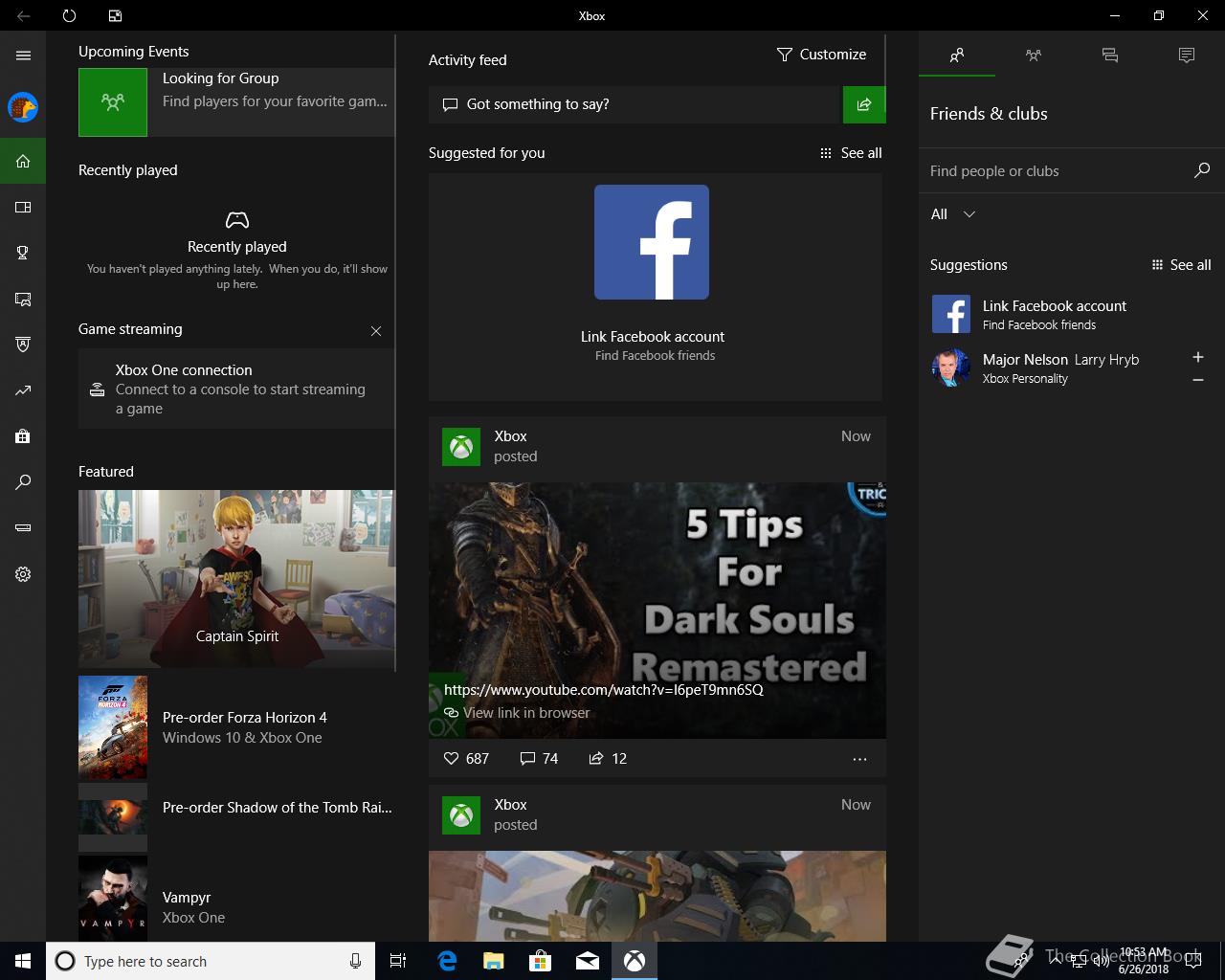The height and width of the screenshot is (980, 1225).
Task: Open Mail app from taskbar
Action: tap(588, 961)
